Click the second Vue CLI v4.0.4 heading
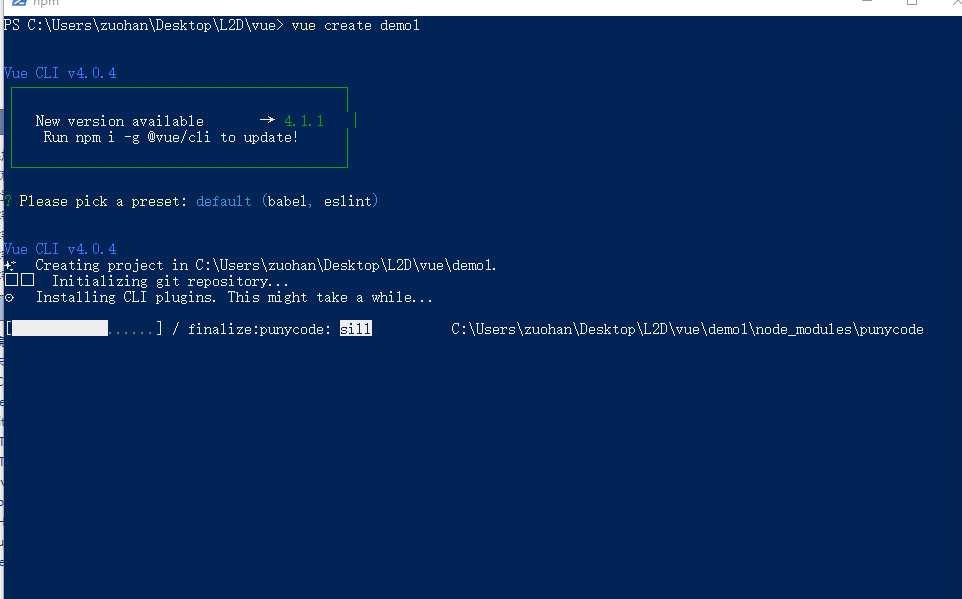This screenshot has height=599, width=962. point(60,249)
